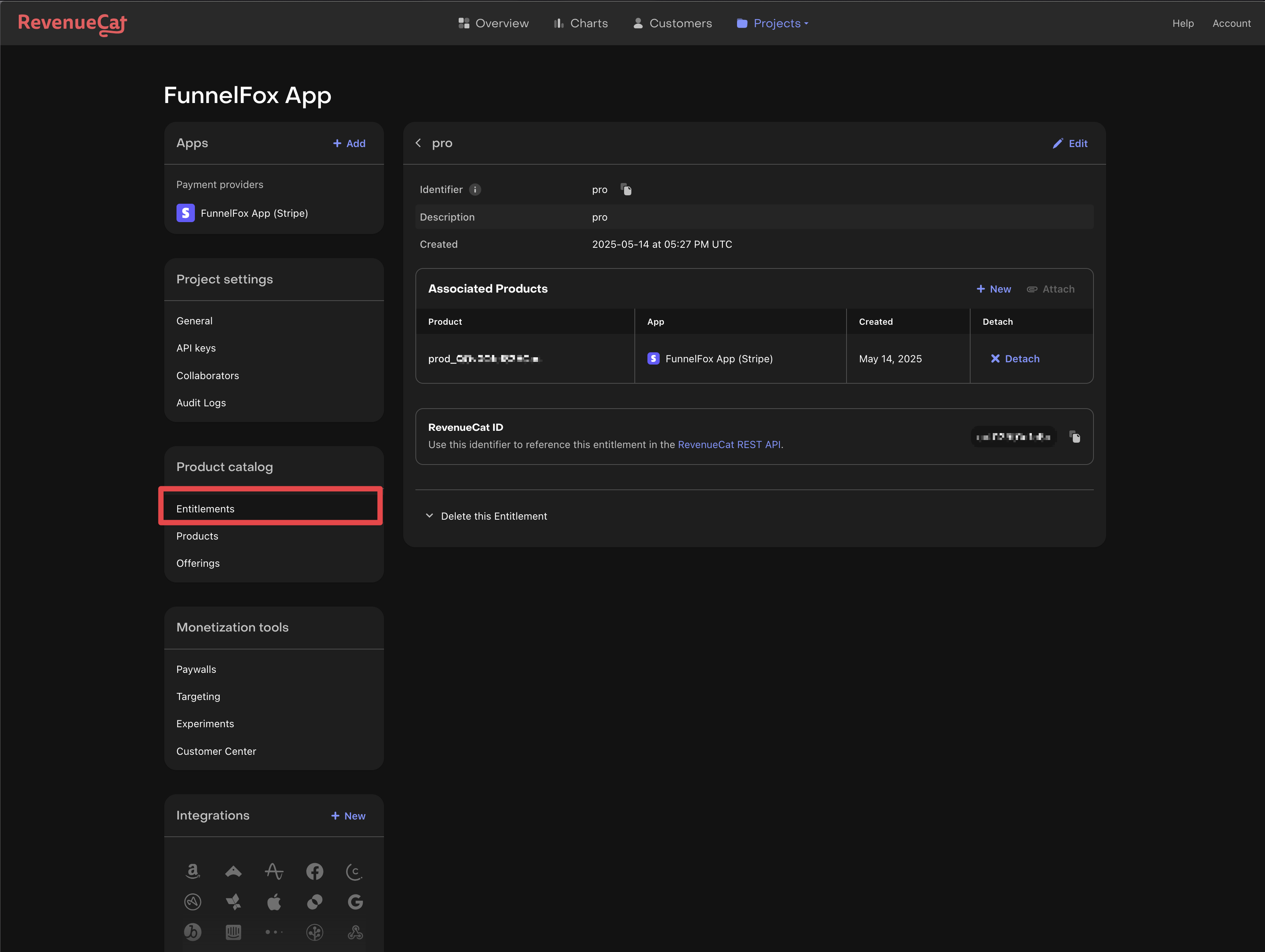Screen dimensions: 1265x952
Task: Select Products in Product catalog
Action: tap(197, 536)
